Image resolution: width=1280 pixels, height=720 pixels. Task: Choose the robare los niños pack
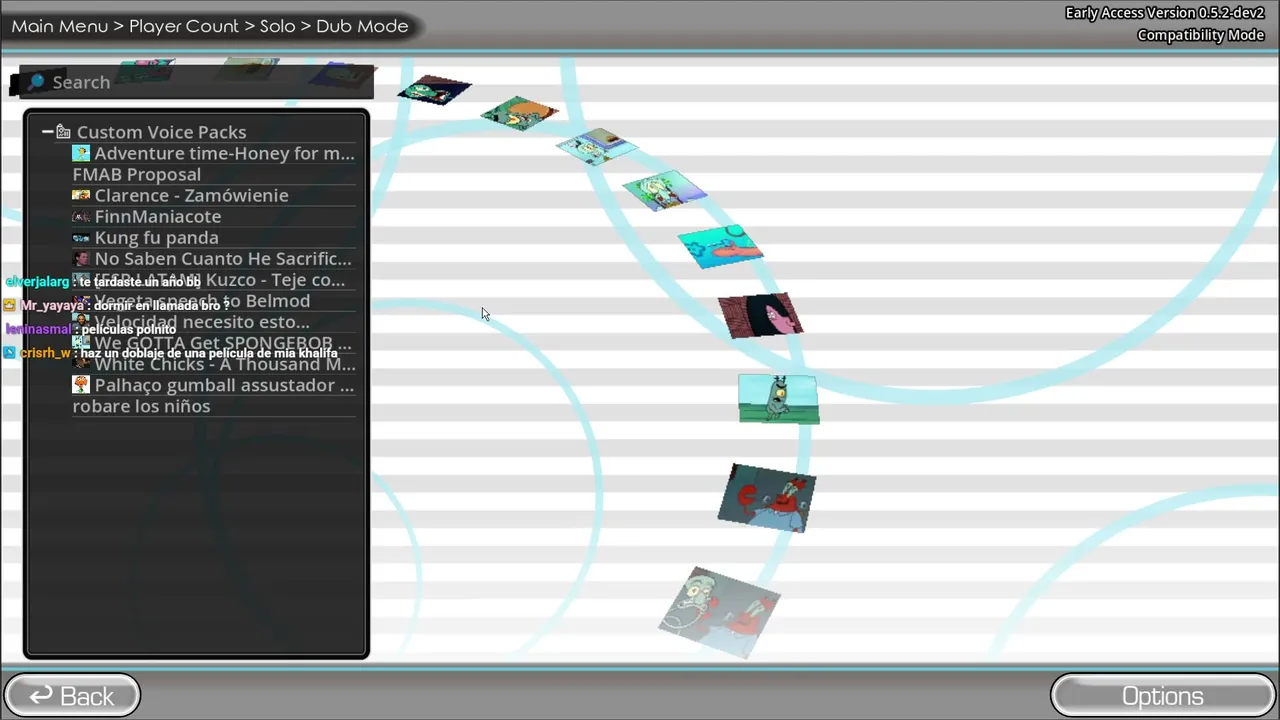[x=141, y=406]
